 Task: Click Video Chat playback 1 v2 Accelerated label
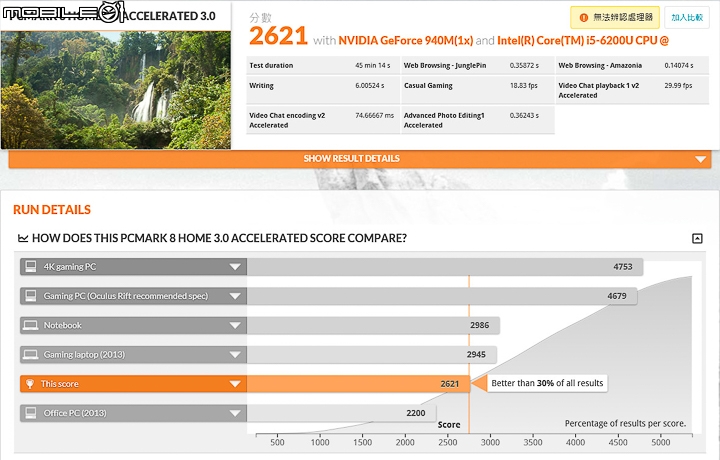coord(599,90)
